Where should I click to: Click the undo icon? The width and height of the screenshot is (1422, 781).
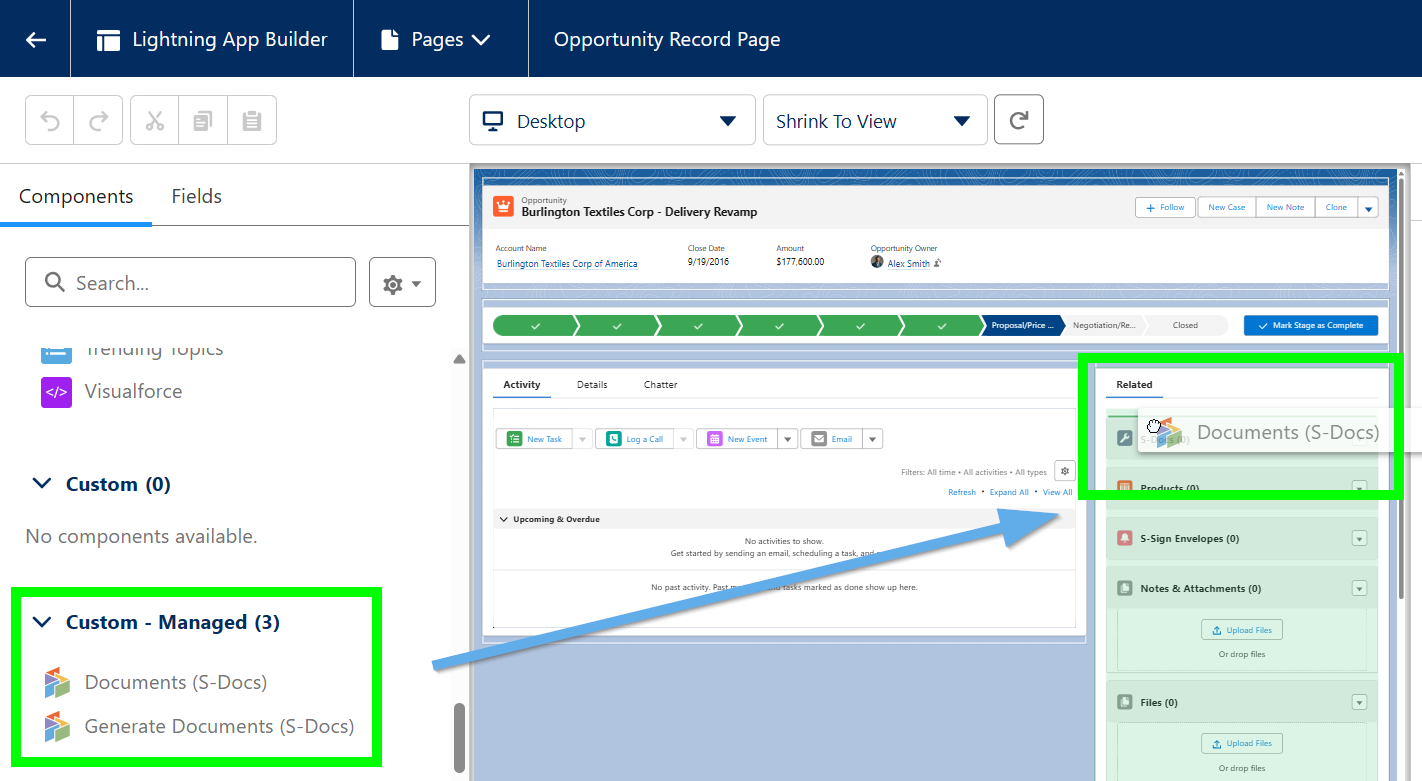50,121
